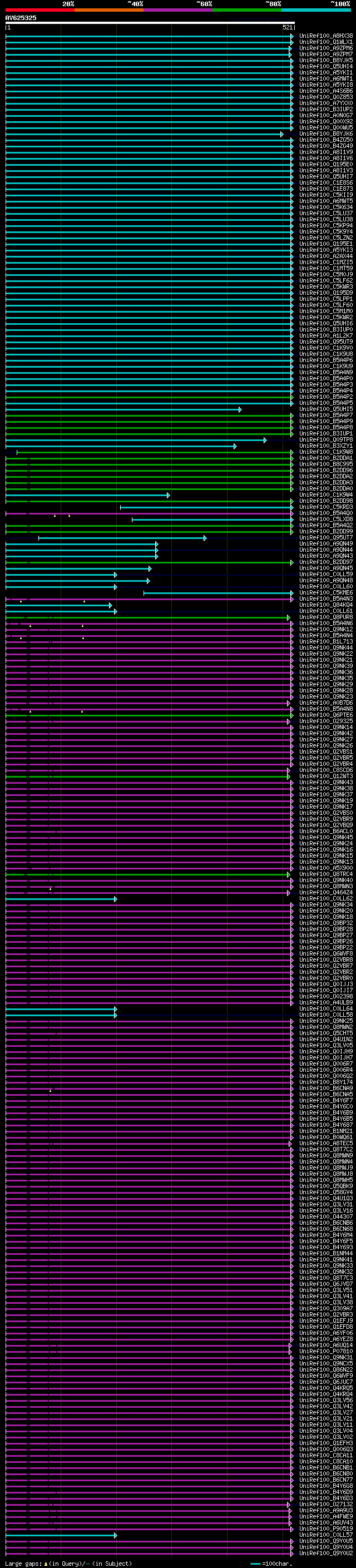Open hit UniRef100_A8HX38

326,36
